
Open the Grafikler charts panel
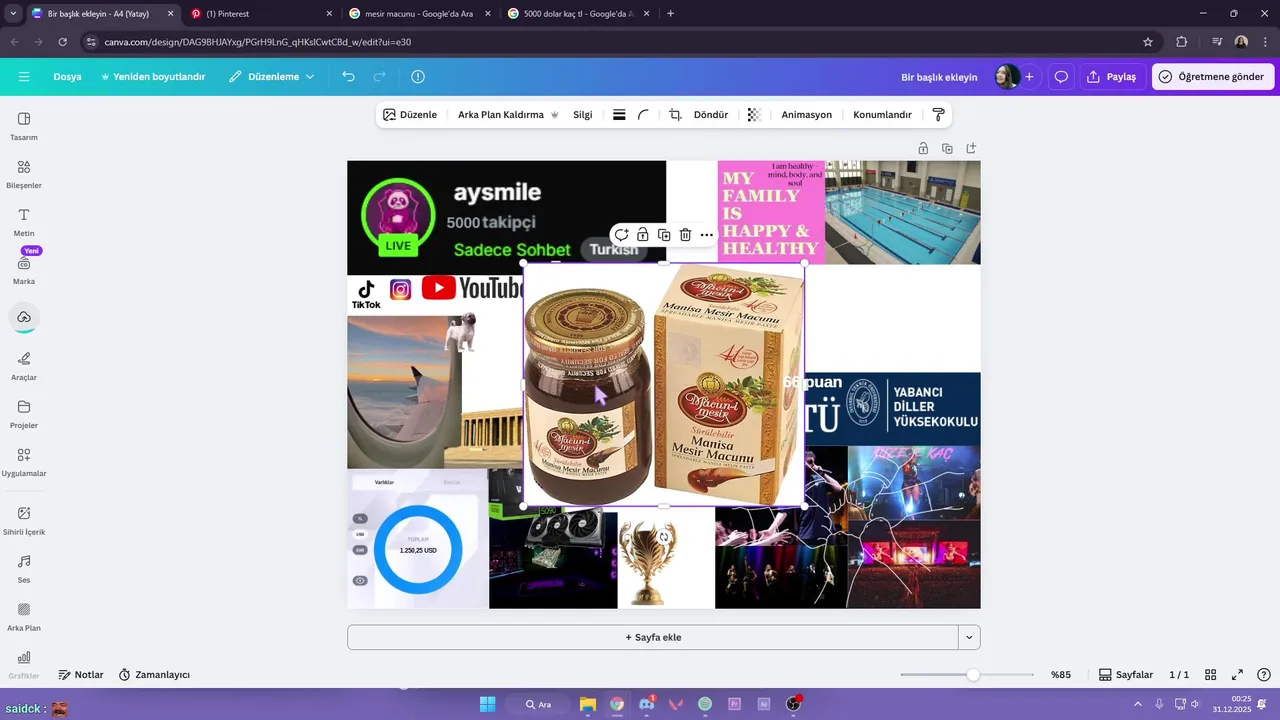24,665
